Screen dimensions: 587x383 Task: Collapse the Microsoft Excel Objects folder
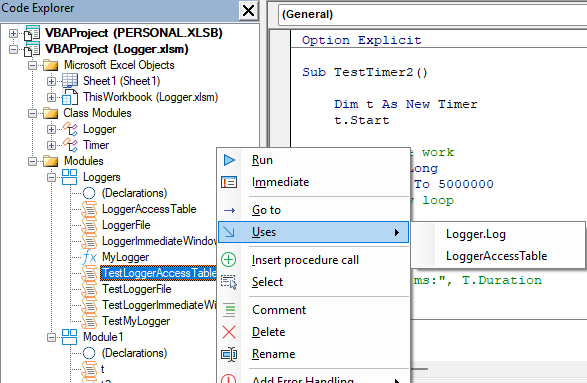33,66
